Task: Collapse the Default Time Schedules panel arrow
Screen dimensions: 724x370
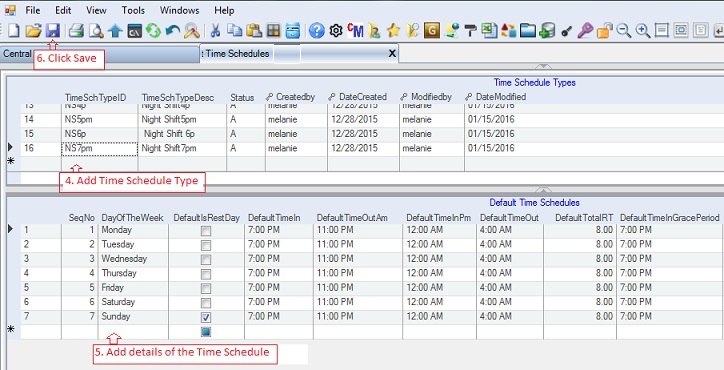Action: pos(543,190)
